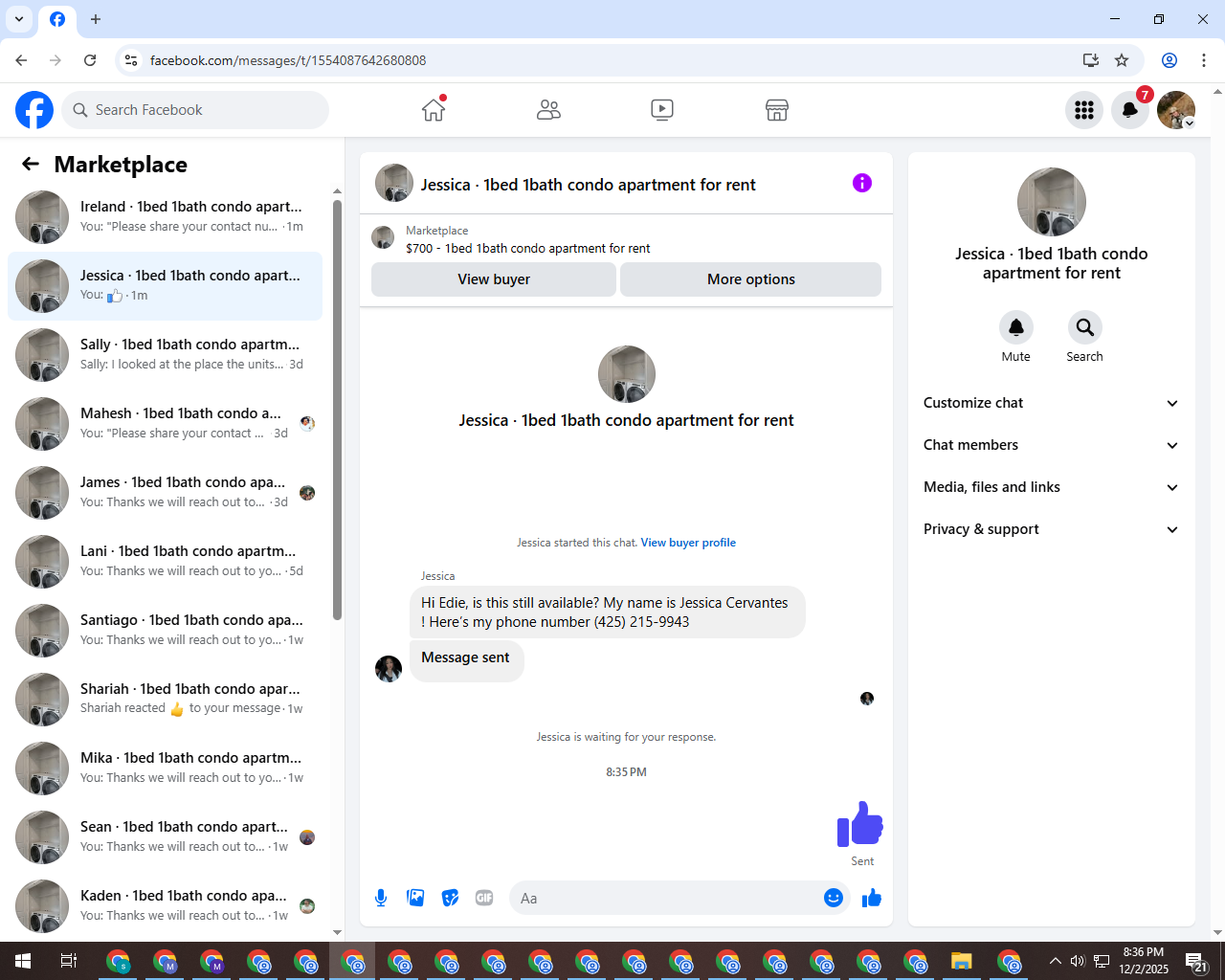Expand Media, files and links section
Viewport: 1225px width, 980px height.
coord(1051,487)
